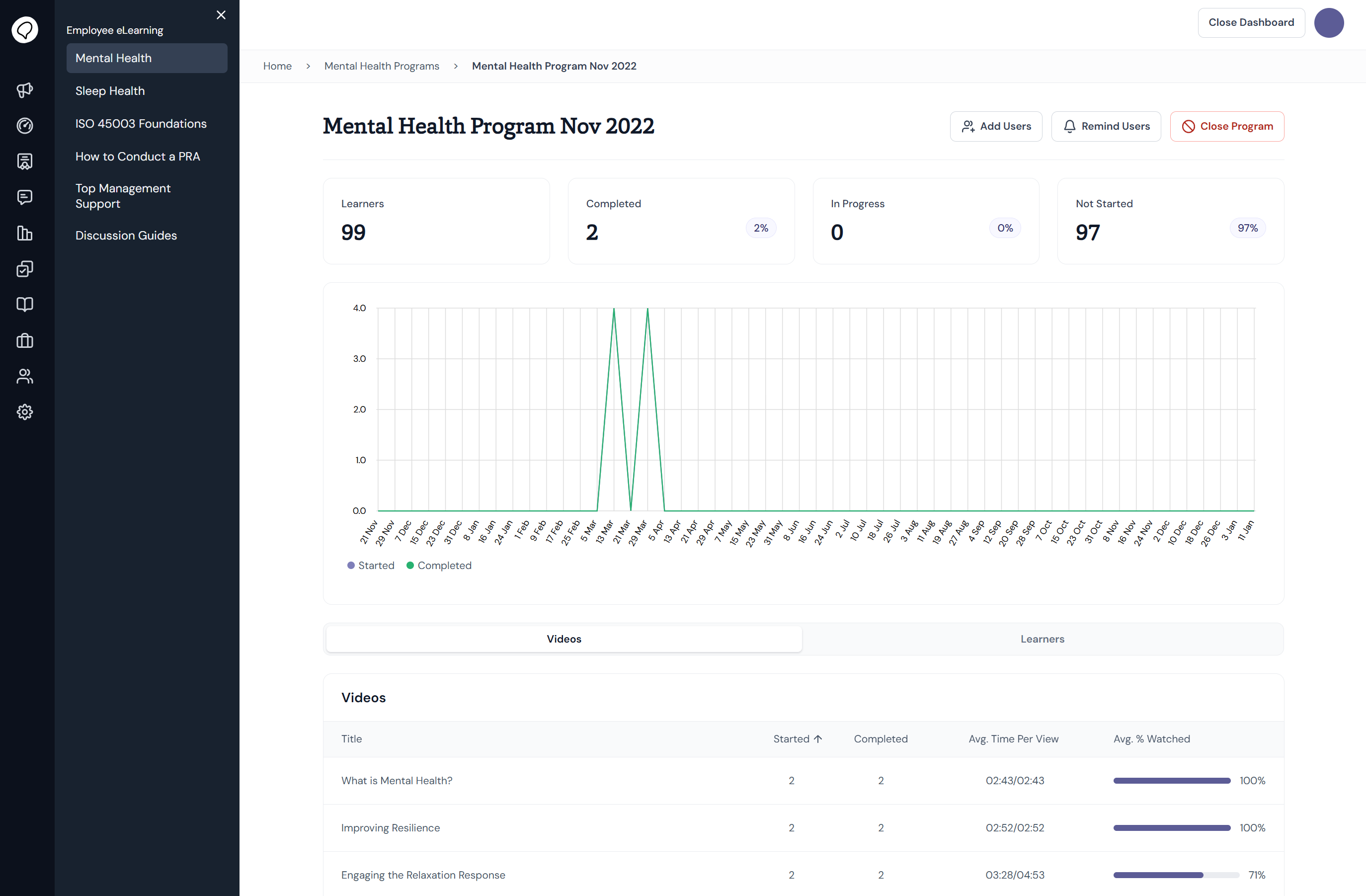Click the user avatar circle
Image resolution: width=1366 pixels, height=896 pixels.
(x=1329, y=22)
